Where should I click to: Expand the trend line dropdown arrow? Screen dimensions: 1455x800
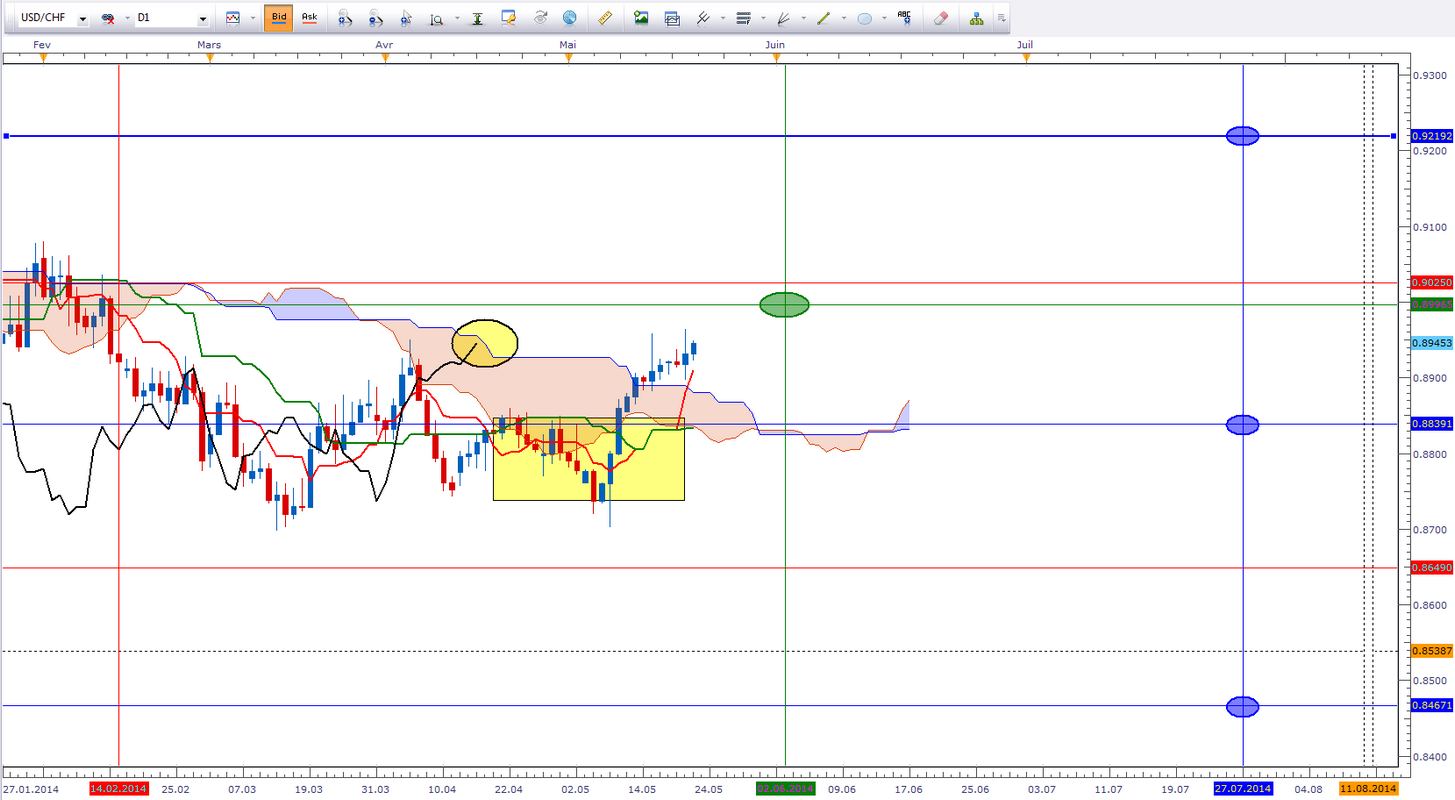(844, 19)
